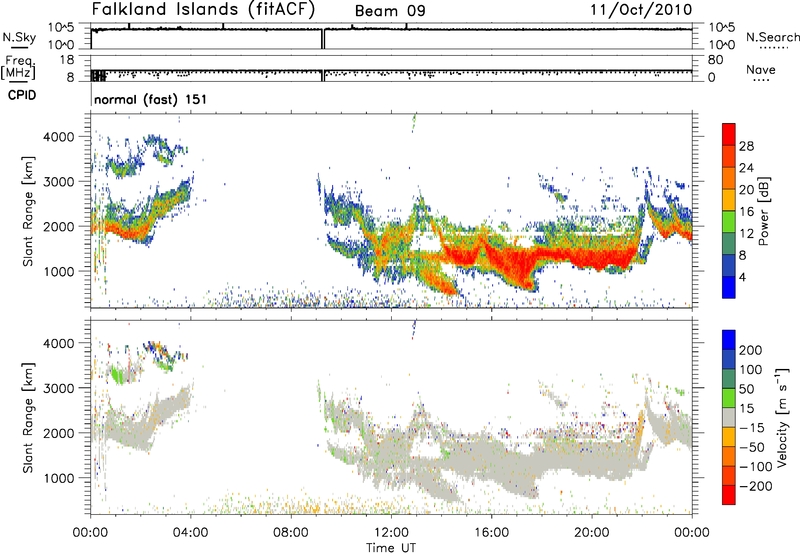
Task: Select the 'N.Sky' legend label
Action: 19,37
